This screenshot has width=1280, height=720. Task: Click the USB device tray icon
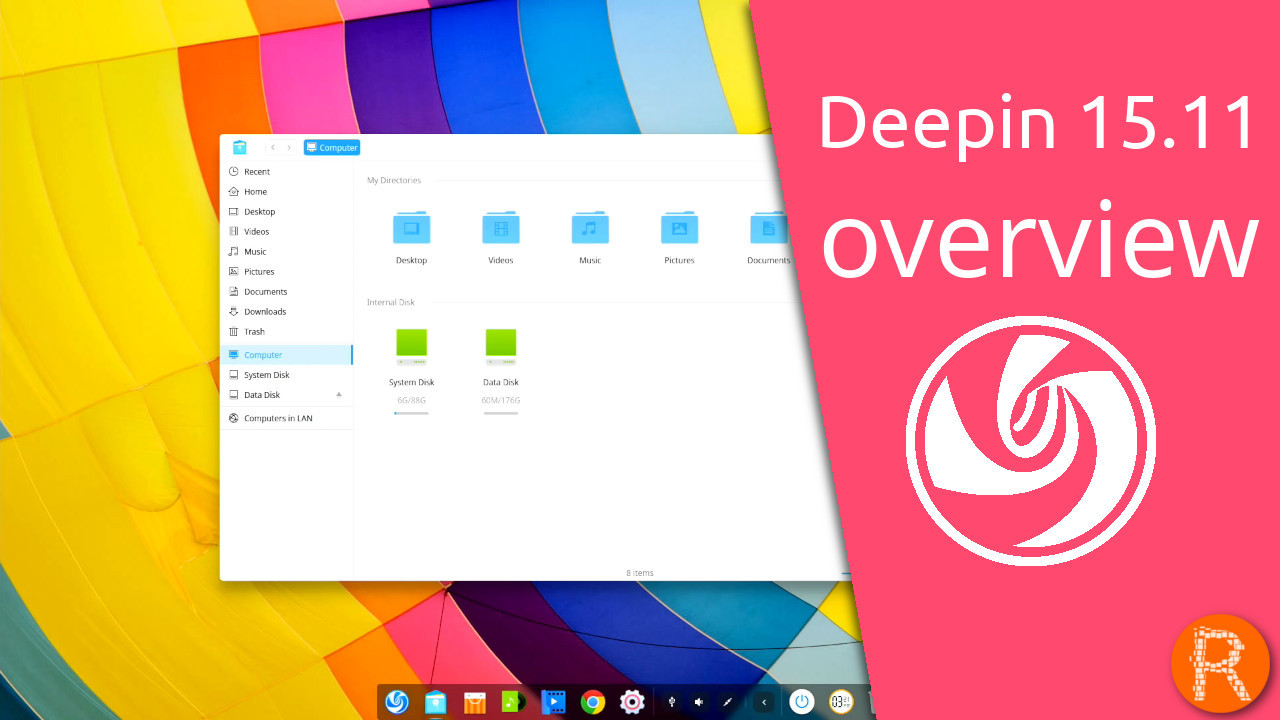pyautogui.click(x=671, y=702)
